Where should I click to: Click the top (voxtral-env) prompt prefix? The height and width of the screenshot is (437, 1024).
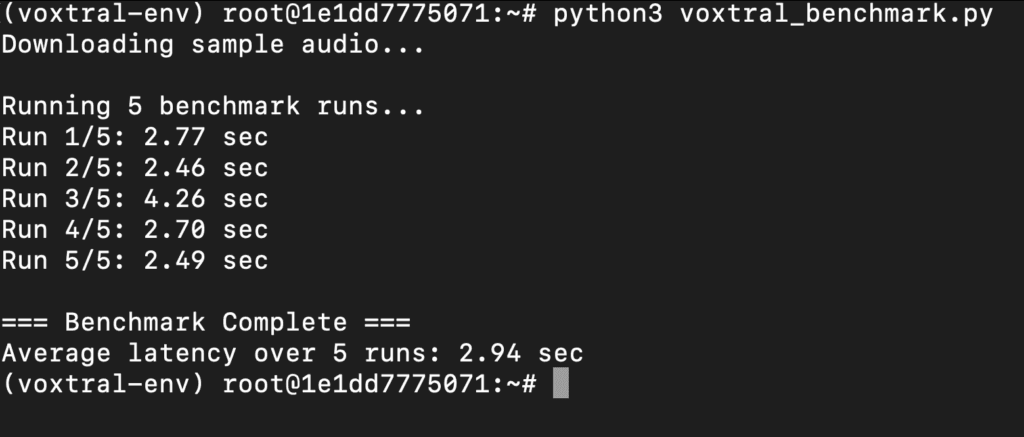coord(103,14)
